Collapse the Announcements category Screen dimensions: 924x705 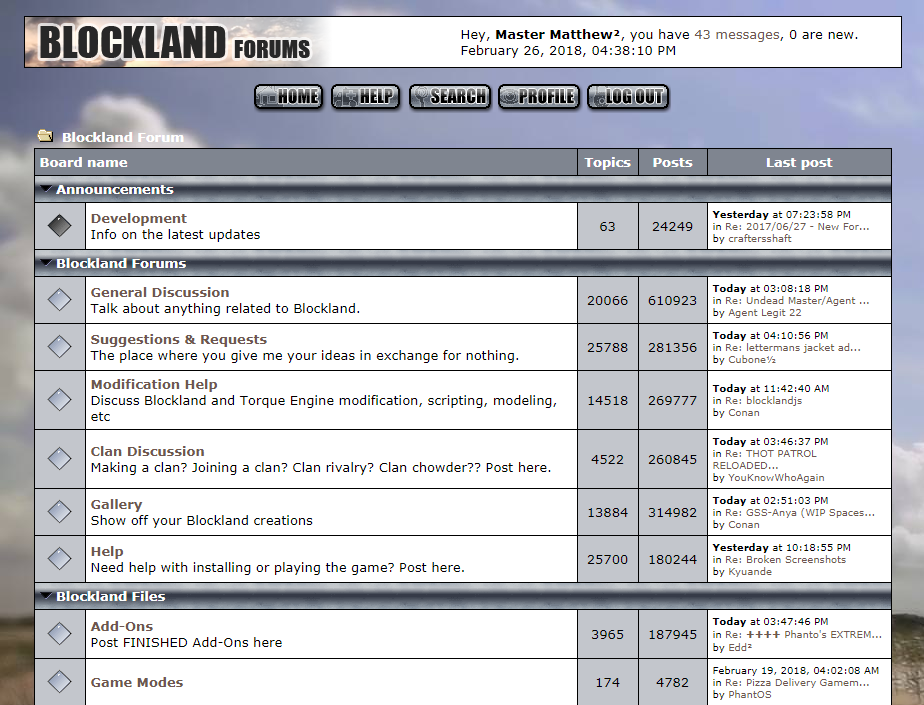(46, 189)
